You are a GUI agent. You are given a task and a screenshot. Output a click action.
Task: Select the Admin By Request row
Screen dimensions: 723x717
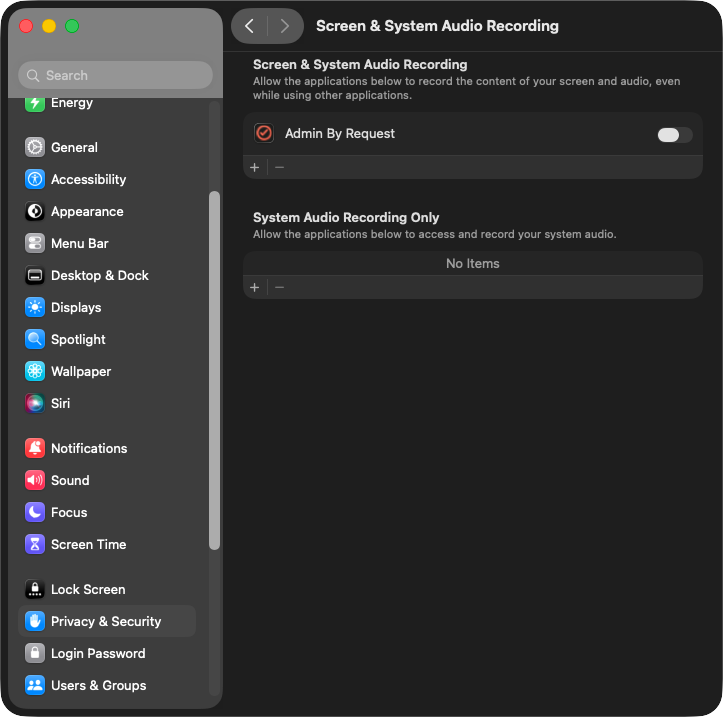[x=450, y=134]
